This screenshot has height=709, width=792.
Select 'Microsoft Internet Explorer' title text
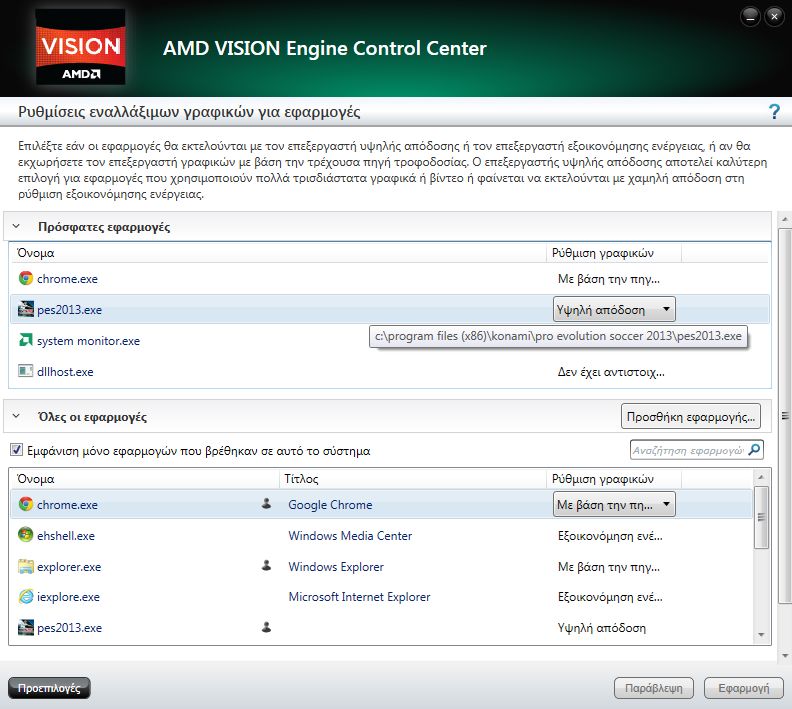pyautogui.click(x=359, y=596)
